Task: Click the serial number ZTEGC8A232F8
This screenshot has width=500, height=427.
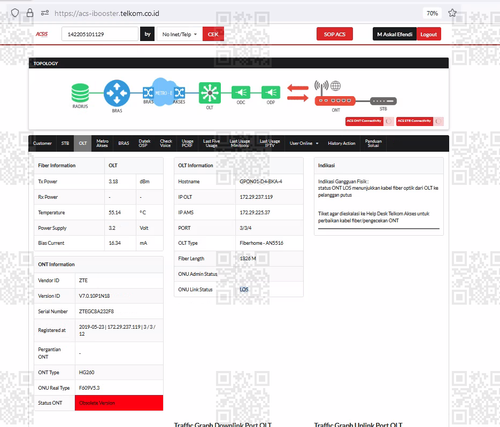Action: click(96, 311)
